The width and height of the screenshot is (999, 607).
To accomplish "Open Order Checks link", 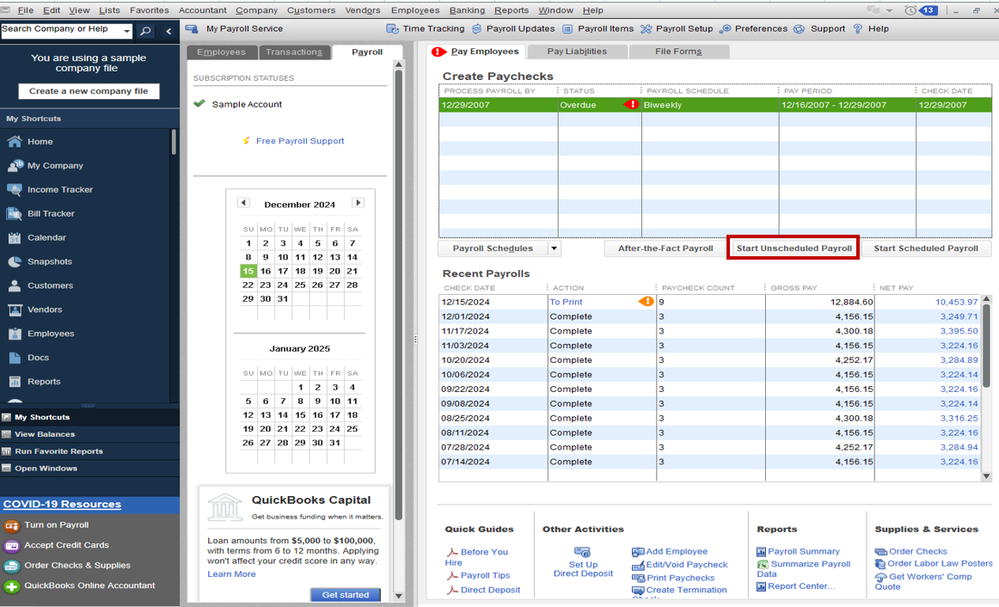I will pyautogui.click(x=917, y=552).
